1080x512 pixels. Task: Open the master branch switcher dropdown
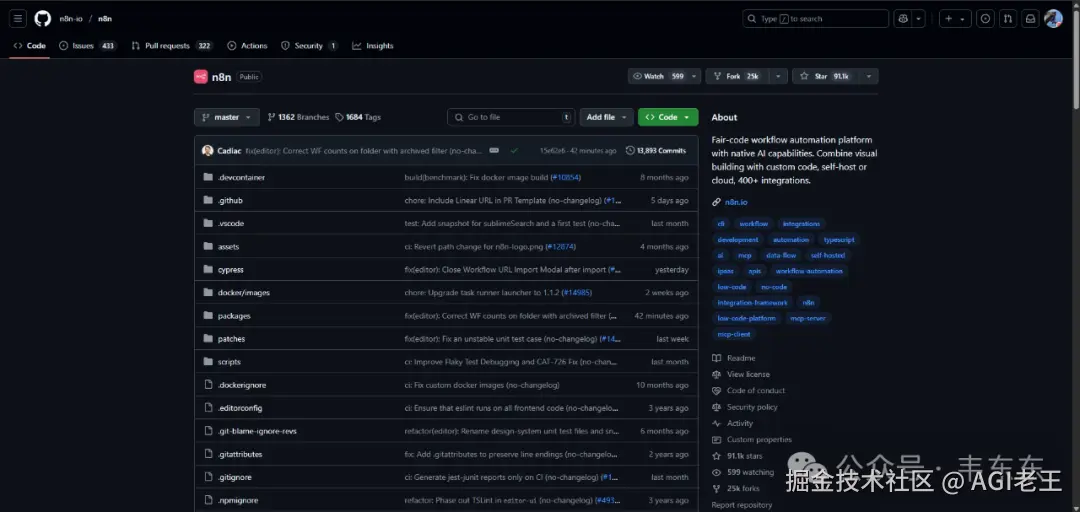coord(227,117)
